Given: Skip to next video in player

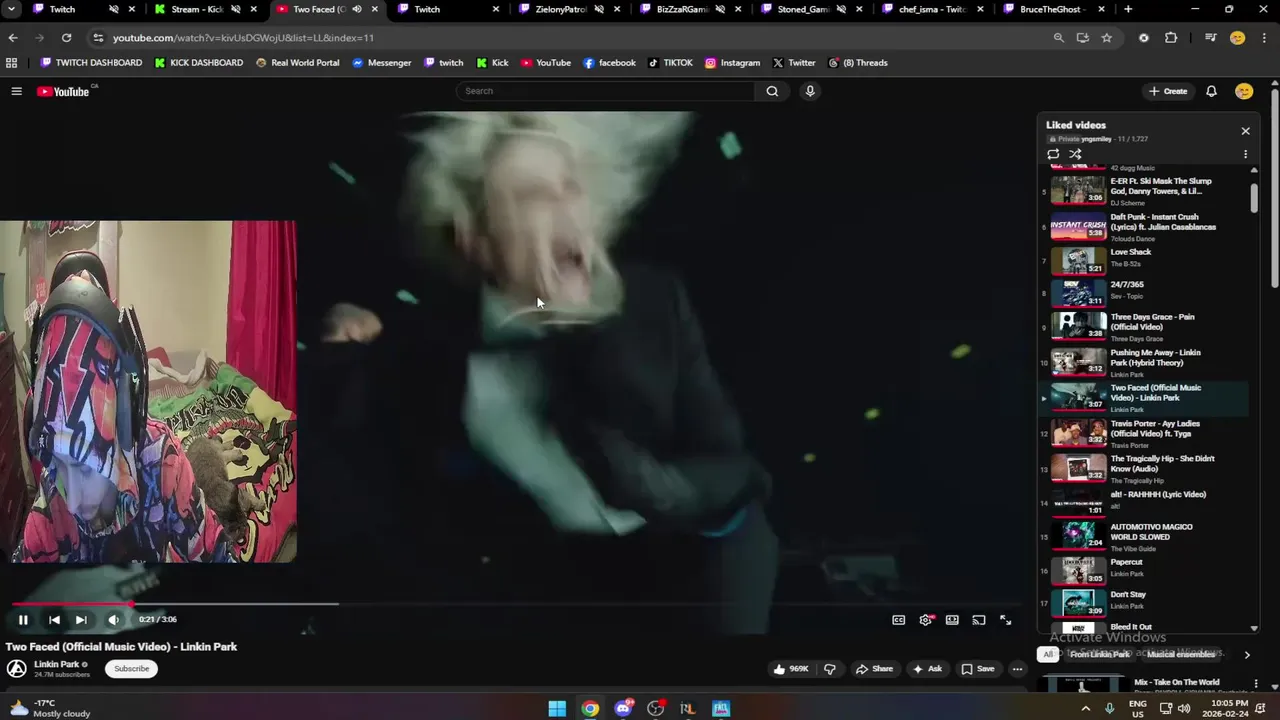Looking at the screenshot, I should coord(81,620).
